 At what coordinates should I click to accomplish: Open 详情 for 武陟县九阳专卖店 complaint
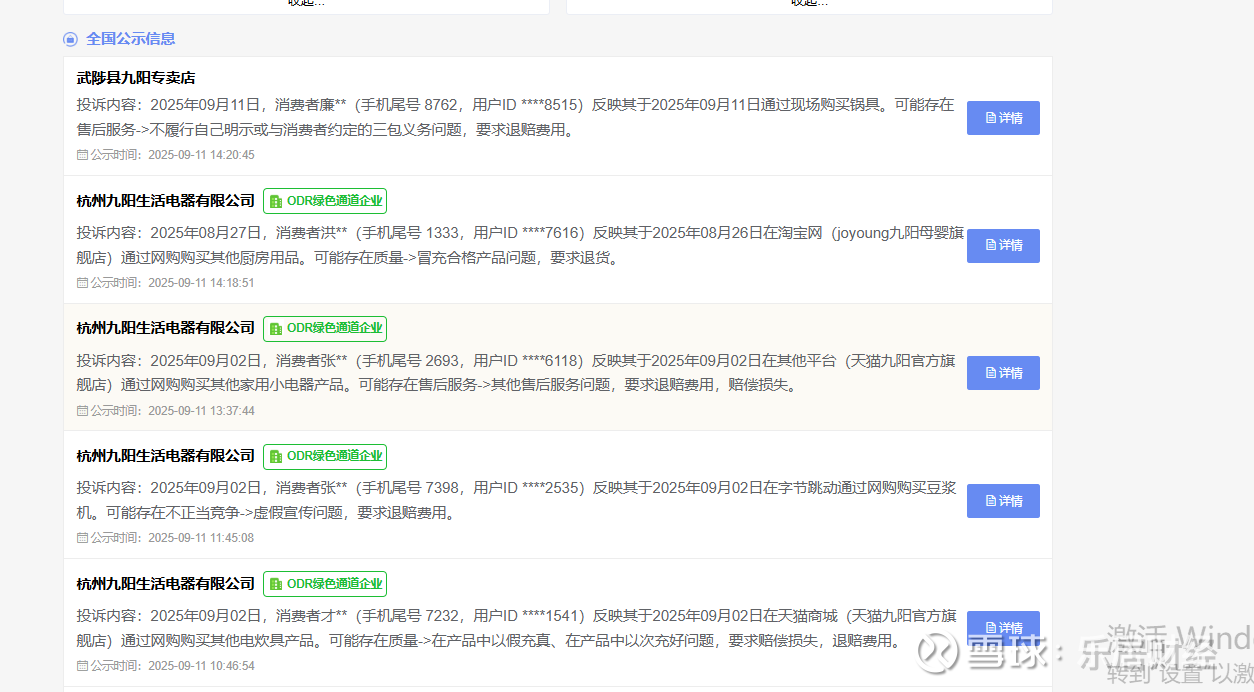click(1003, 118)
